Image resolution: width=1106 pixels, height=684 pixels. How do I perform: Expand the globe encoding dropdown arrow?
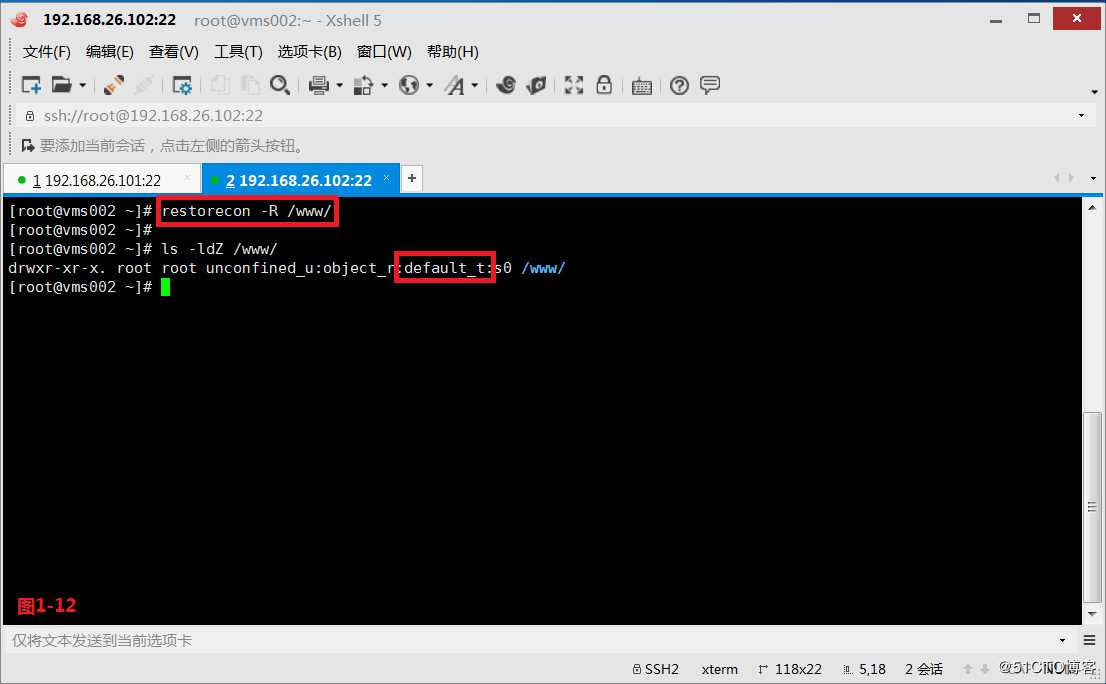click(430, 85)
